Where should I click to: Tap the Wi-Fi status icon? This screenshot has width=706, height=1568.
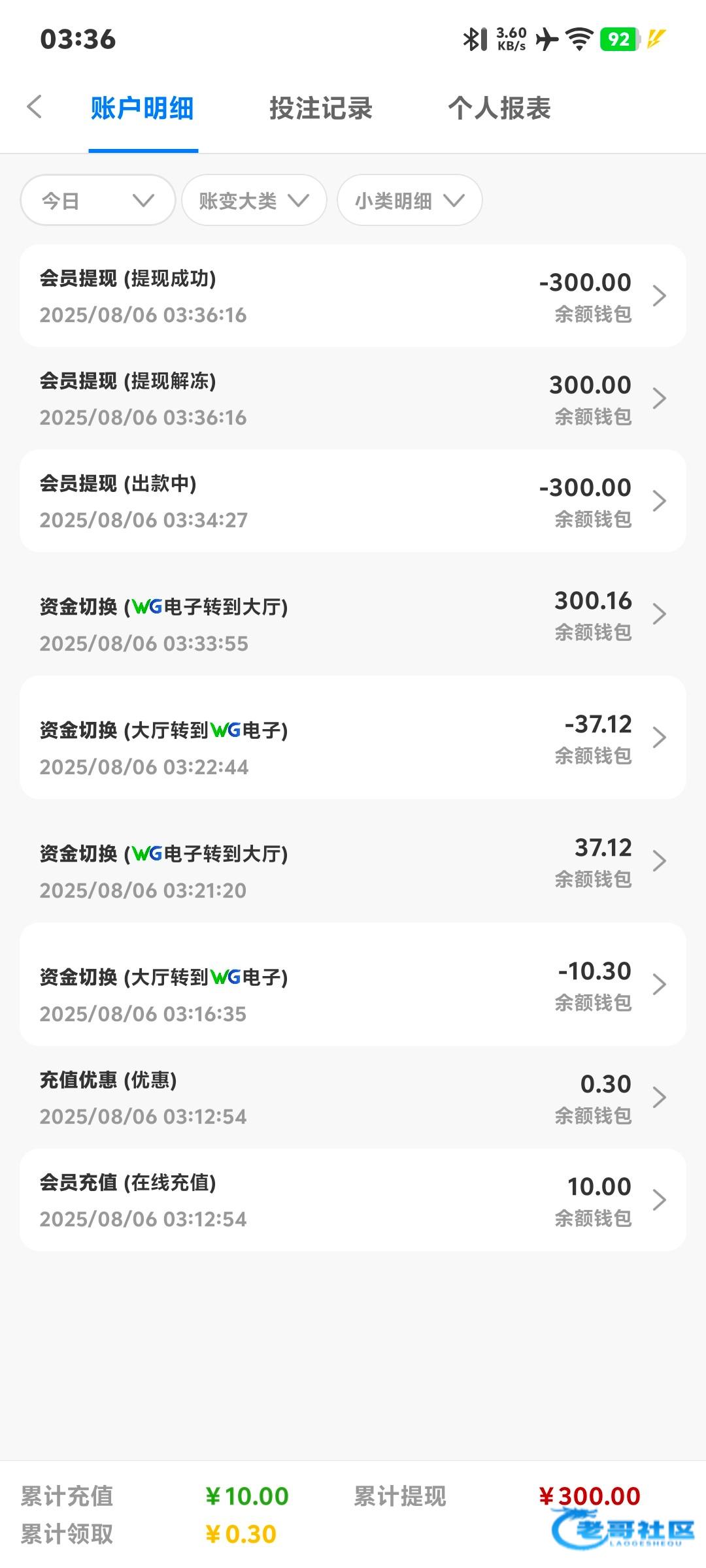(579, 39)
